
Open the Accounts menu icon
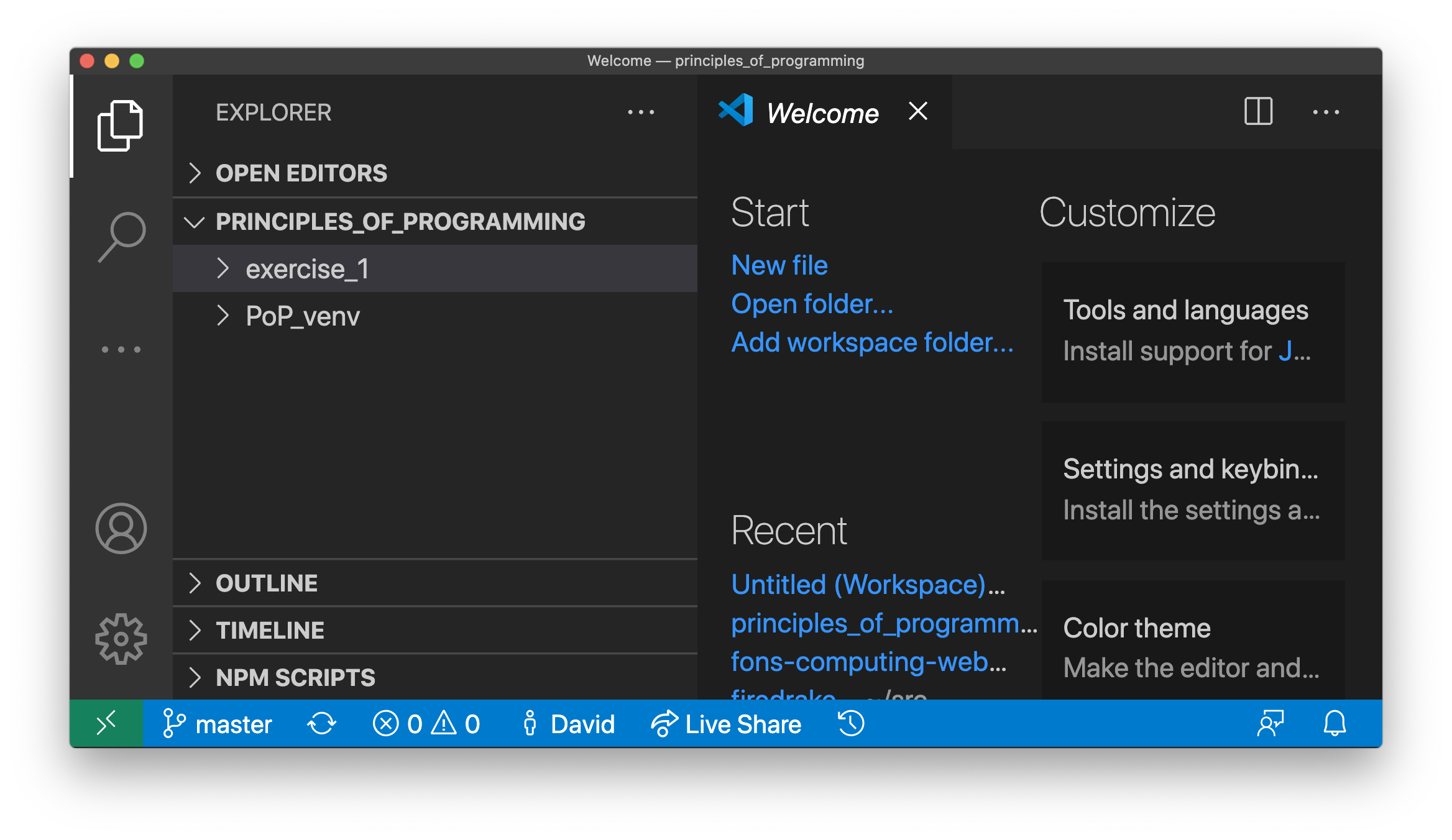click(121, 528)
